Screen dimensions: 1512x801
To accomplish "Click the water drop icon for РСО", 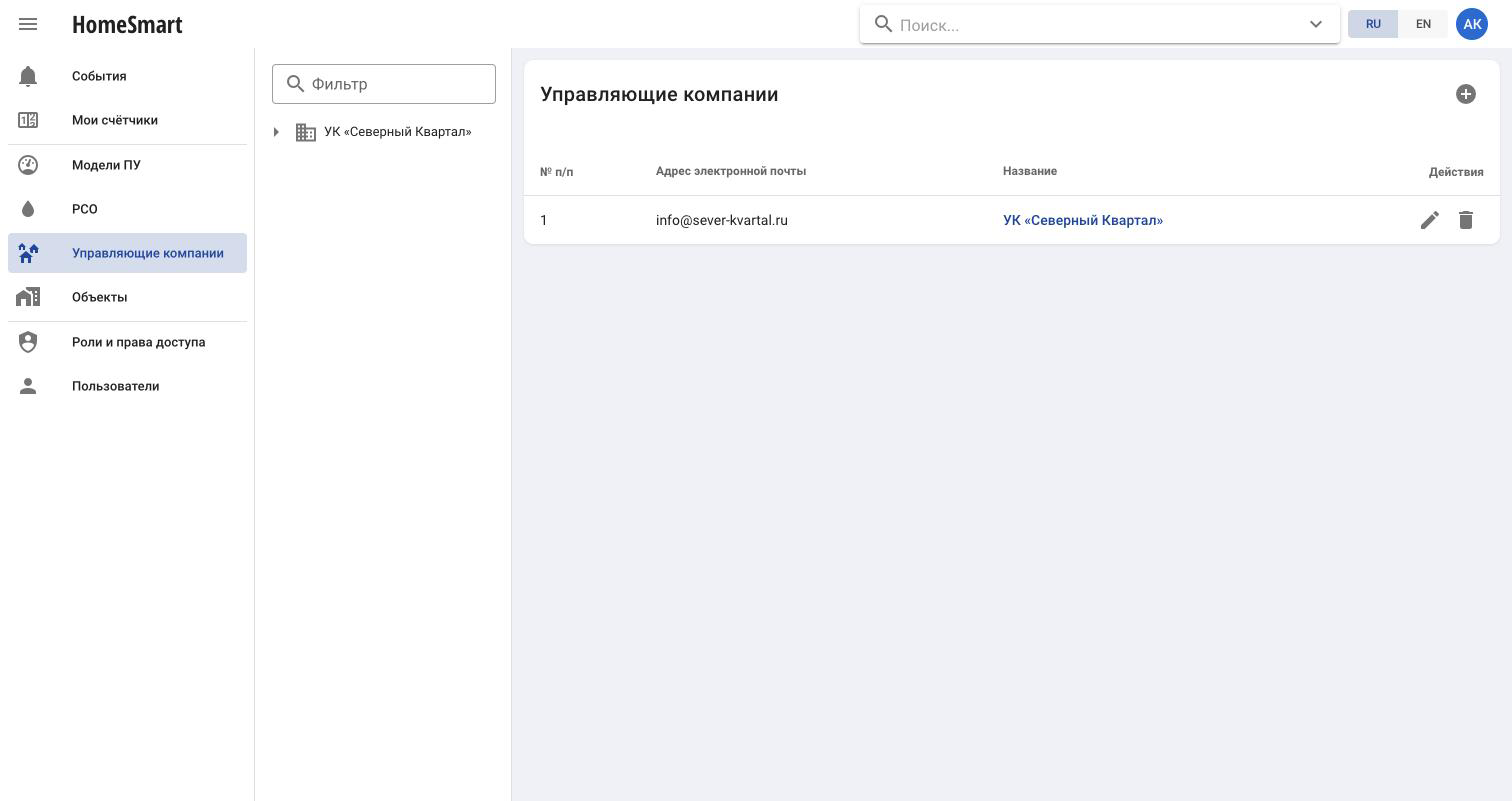I will [x=28, y=209].
